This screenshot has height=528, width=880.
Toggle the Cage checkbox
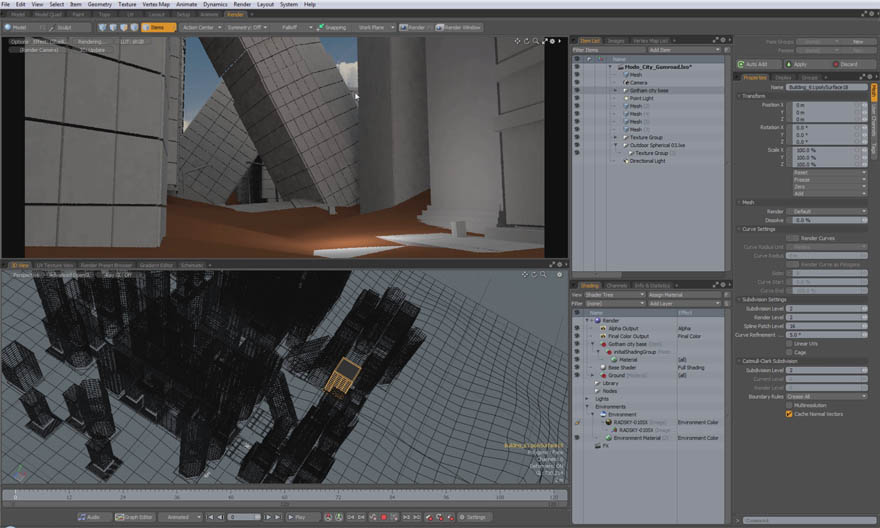789,352
